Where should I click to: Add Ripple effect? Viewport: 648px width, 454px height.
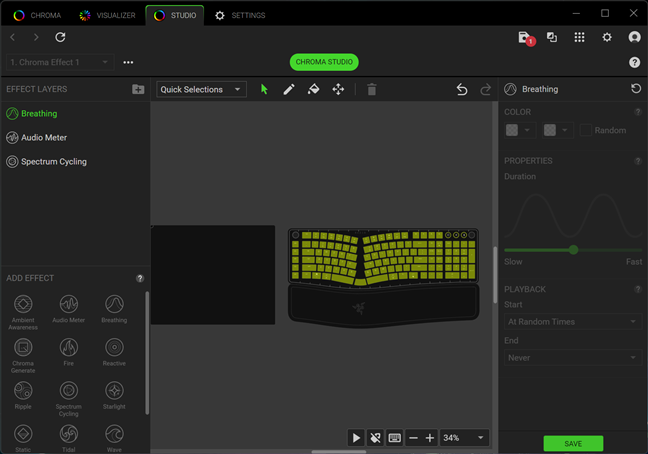23,395
